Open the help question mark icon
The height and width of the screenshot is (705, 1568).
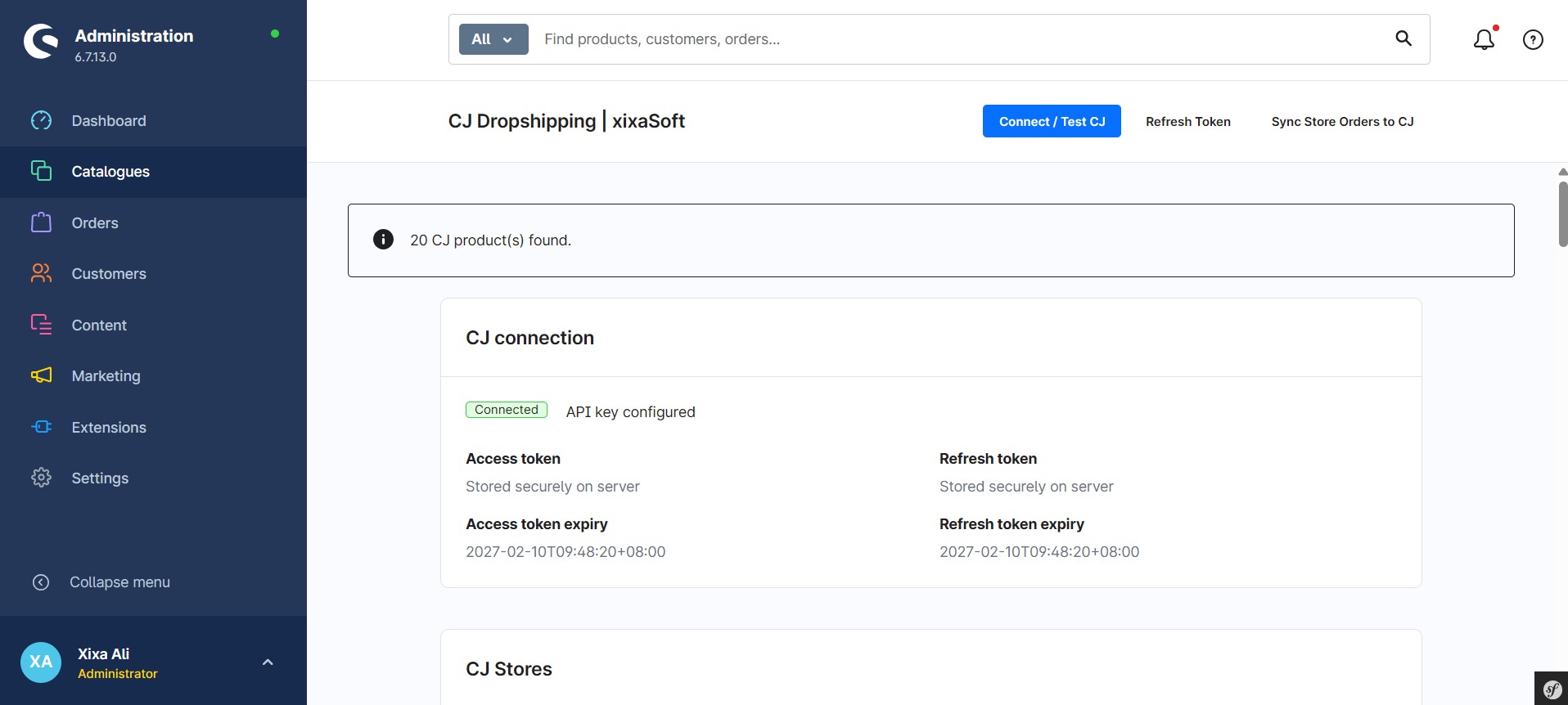(1533, 39)
